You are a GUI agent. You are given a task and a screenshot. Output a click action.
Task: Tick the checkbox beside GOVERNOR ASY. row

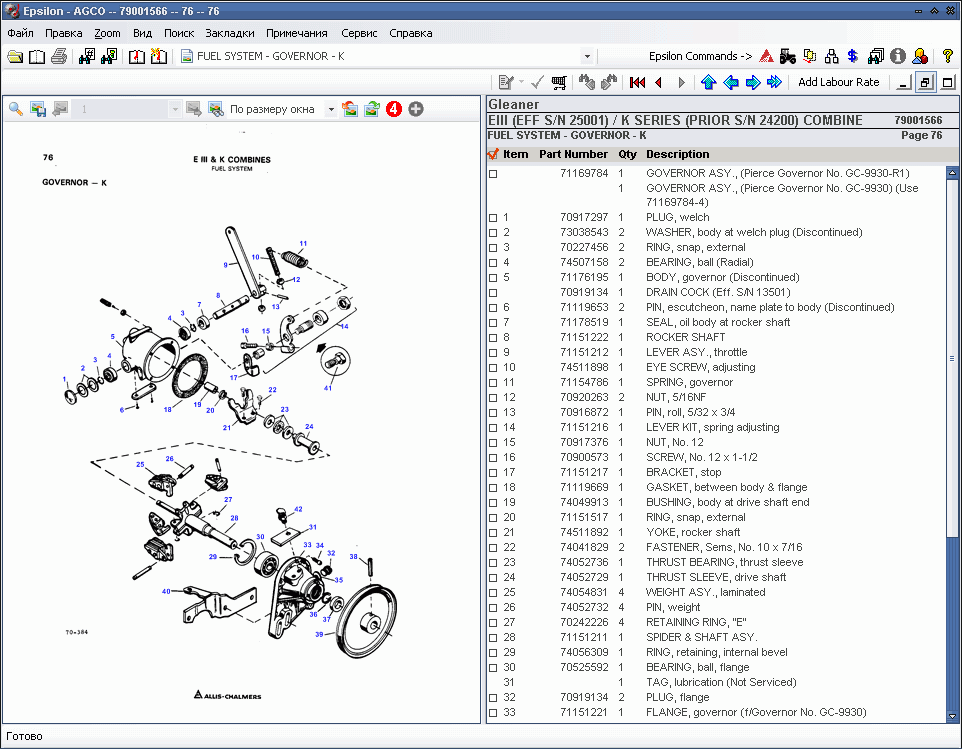tap(490, 172)
